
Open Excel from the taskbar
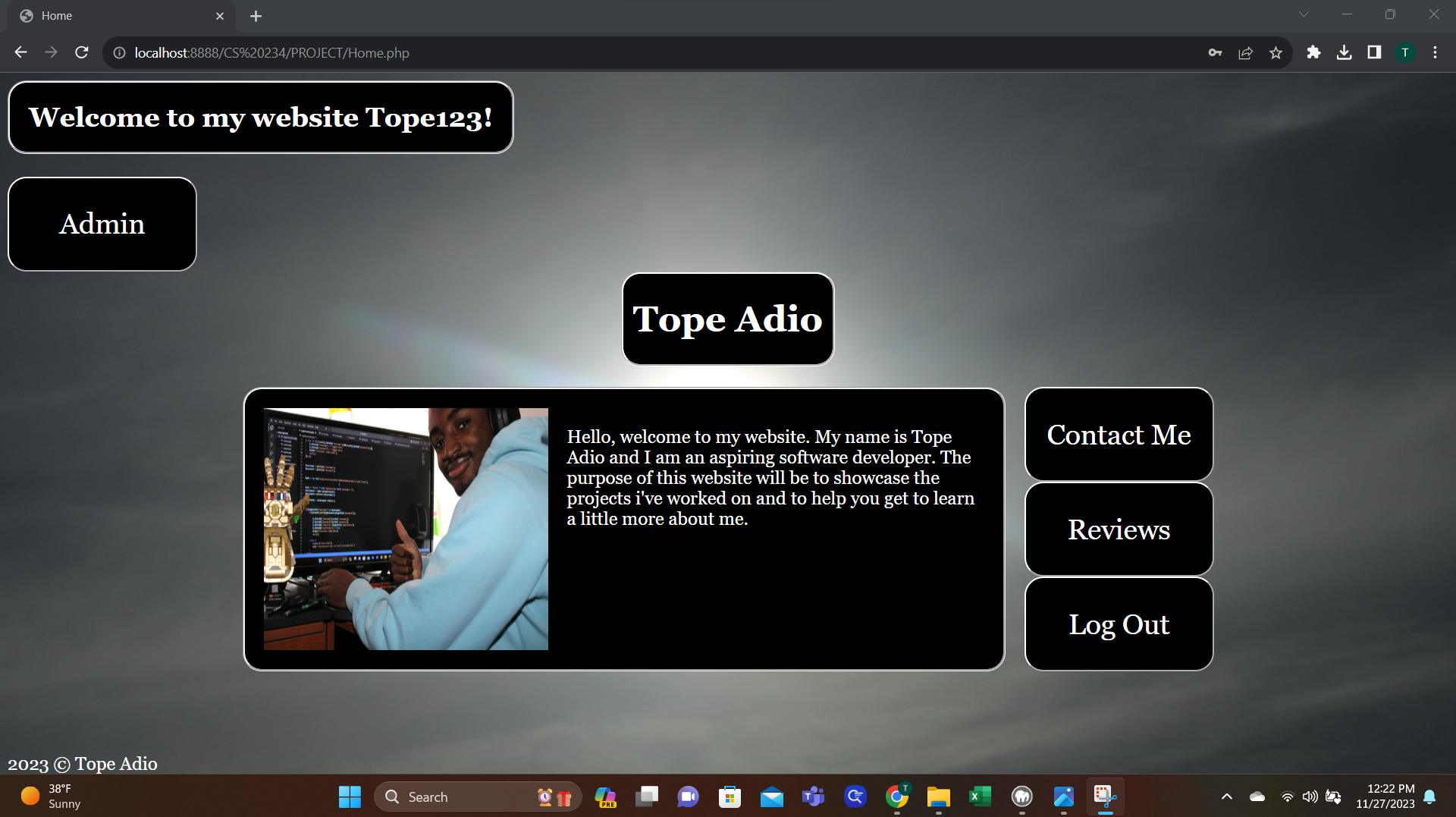tap(980, 797)
